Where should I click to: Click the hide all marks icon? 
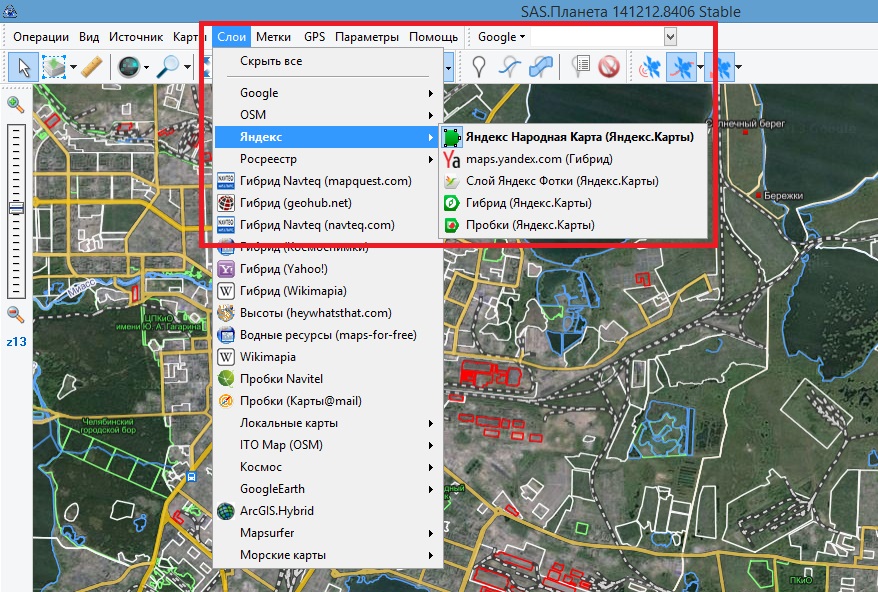pyautogui.click(x=609, y=67)
